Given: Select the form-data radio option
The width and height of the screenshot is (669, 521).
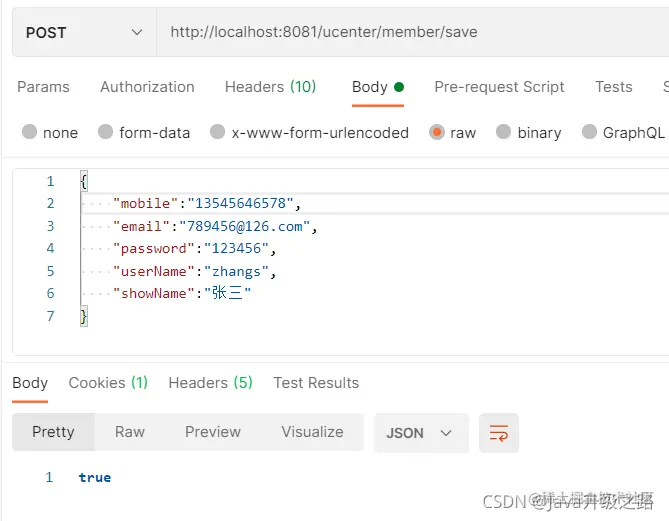Looking at the screenshot, I should (x=144, y=133).
